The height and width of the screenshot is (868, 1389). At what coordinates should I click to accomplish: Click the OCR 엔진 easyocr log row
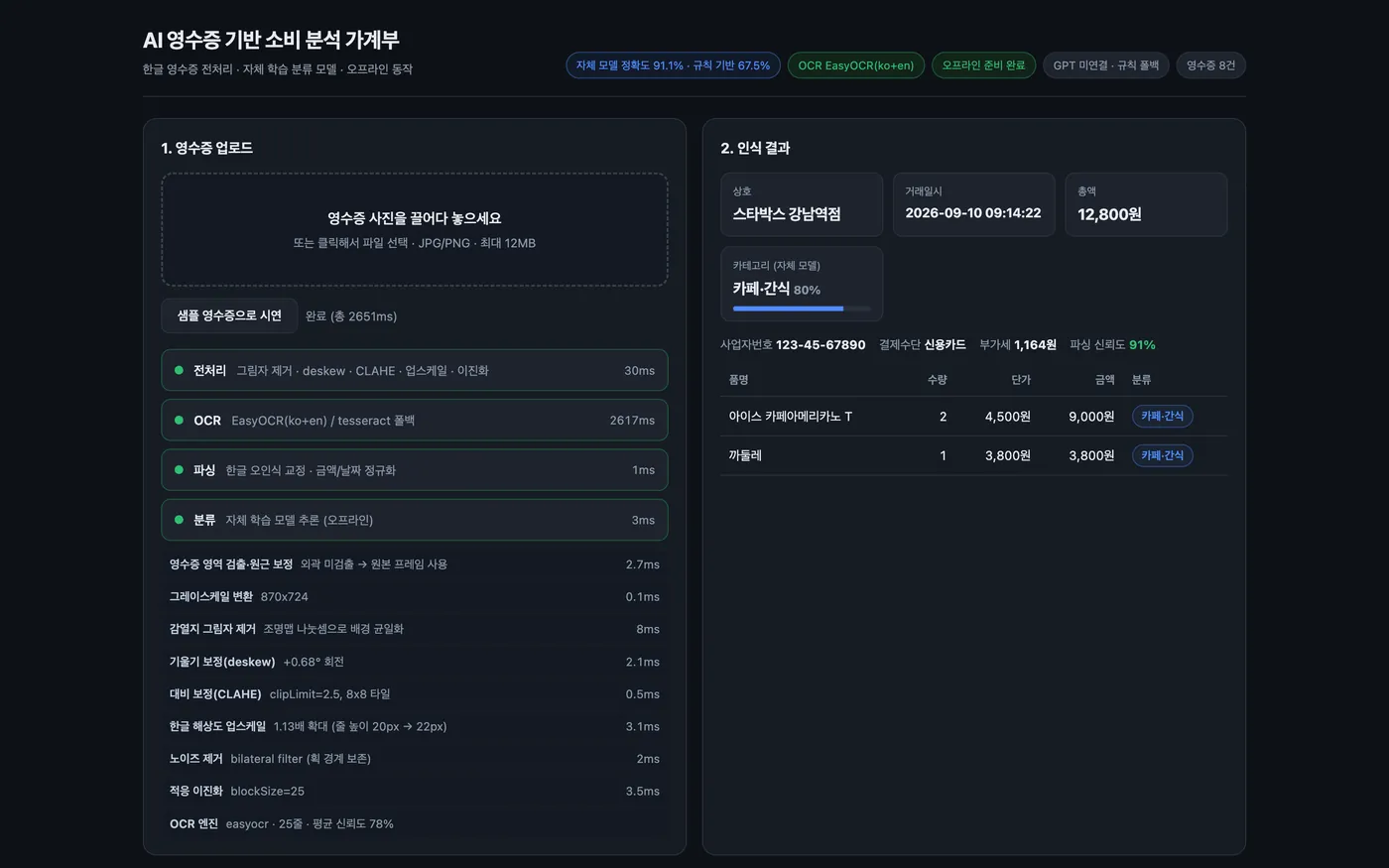[415, 823]
